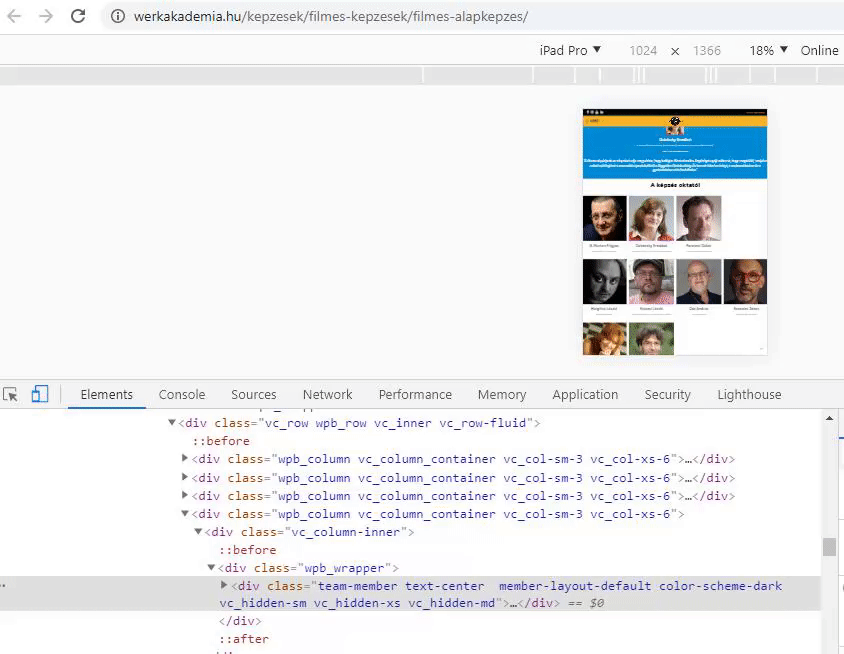Viewport: 844px width, 654px height.
Task: Select the first ::before pseudo-element under vc_row
Action: pos(221,441)
